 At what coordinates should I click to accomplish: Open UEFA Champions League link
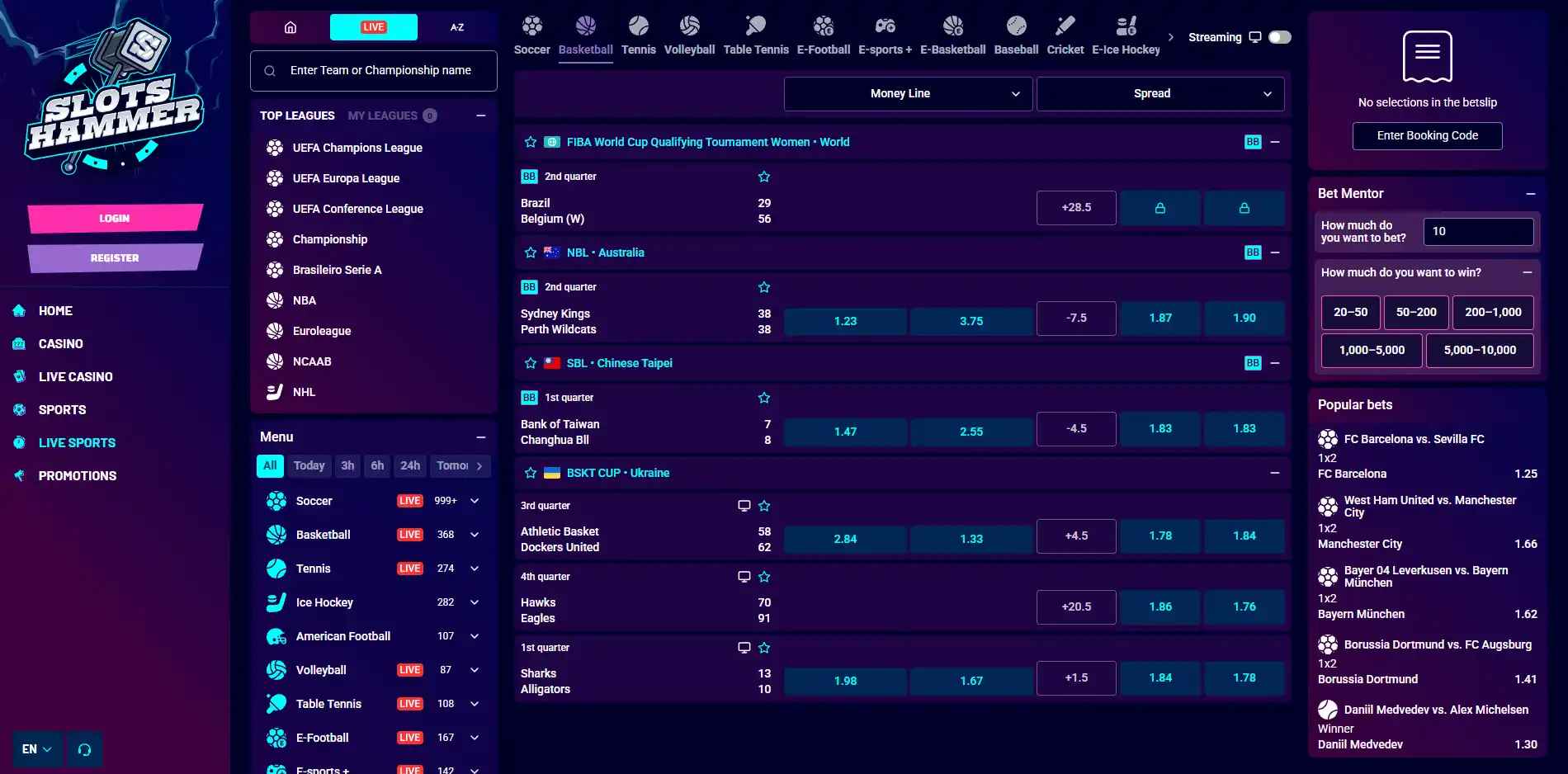click(x=357, y=148)
